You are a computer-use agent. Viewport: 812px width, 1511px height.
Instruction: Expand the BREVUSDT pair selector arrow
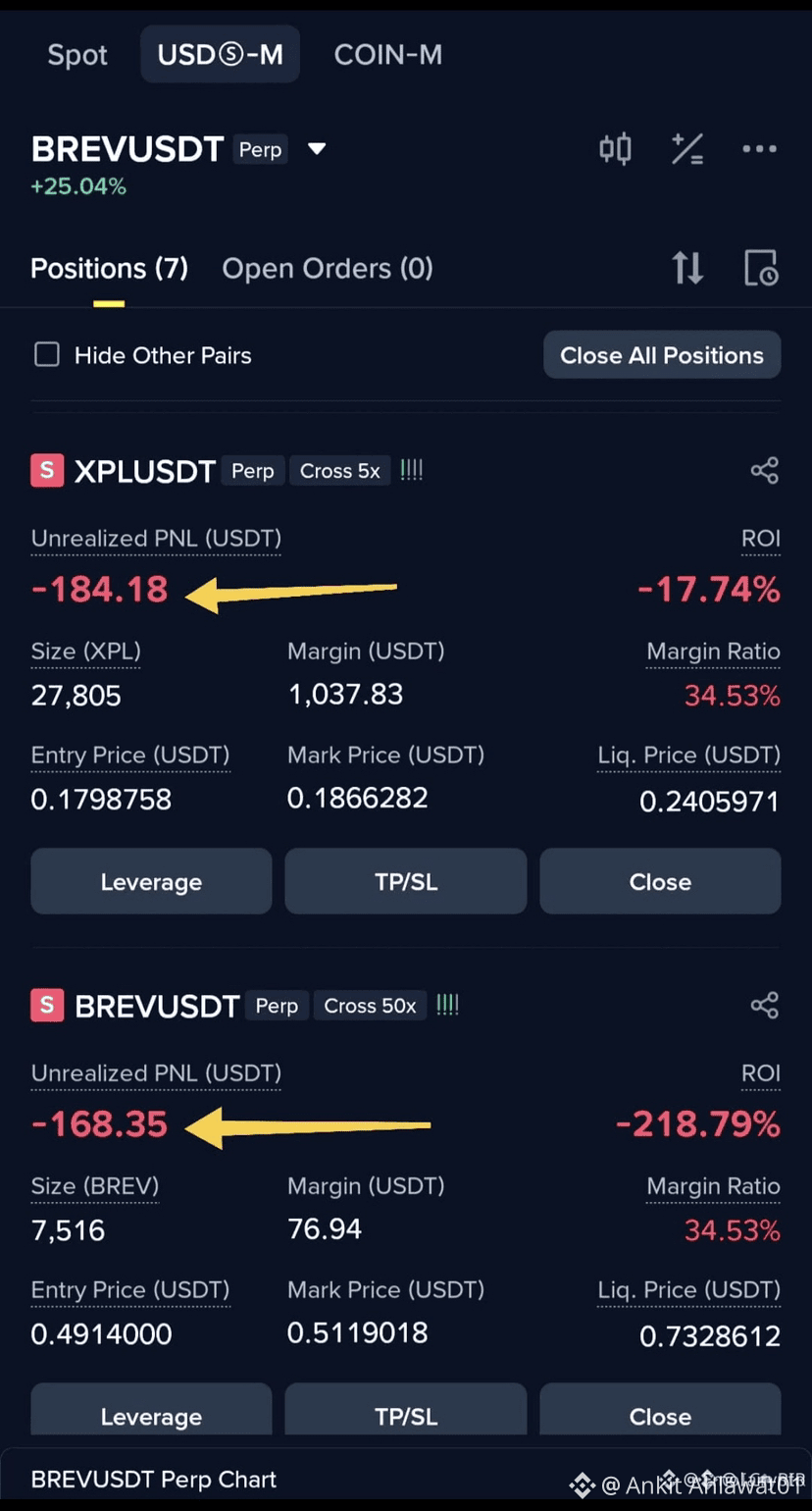316,149
